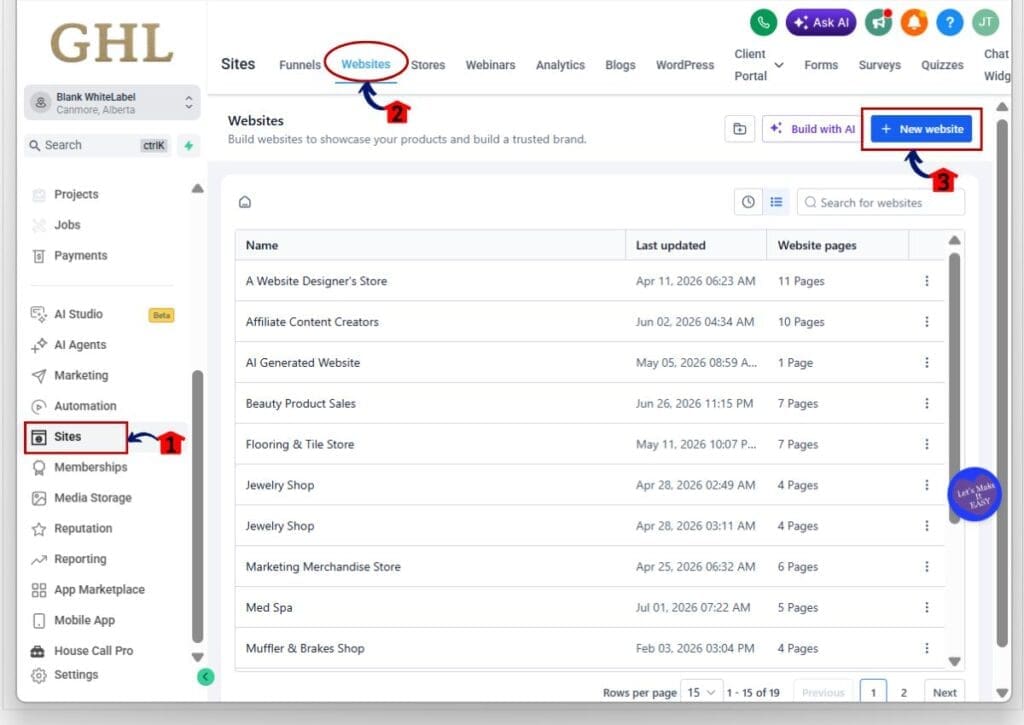
Task: Go to page 2 of websites
Action: 904,692
